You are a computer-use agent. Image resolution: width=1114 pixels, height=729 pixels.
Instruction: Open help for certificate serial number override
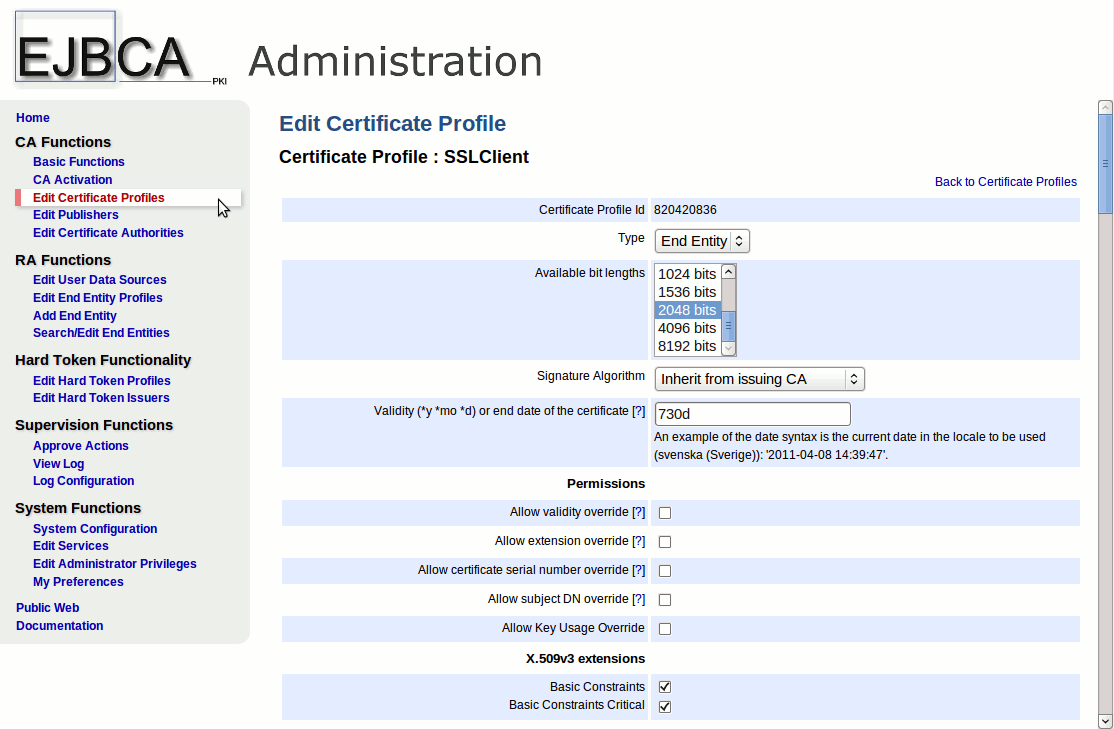(639, 570)
